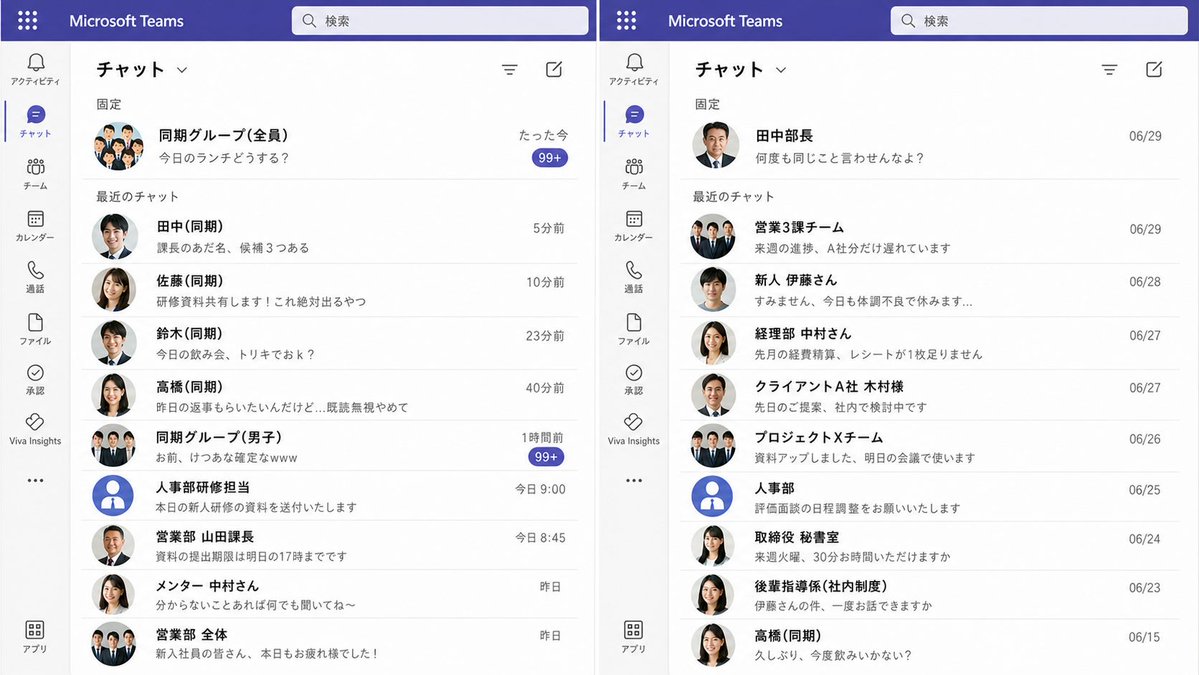The width and height of the screenshot is (1199, 675).
Task: Click 同期グループ(全員) group avatar
Action: [118, 146]
